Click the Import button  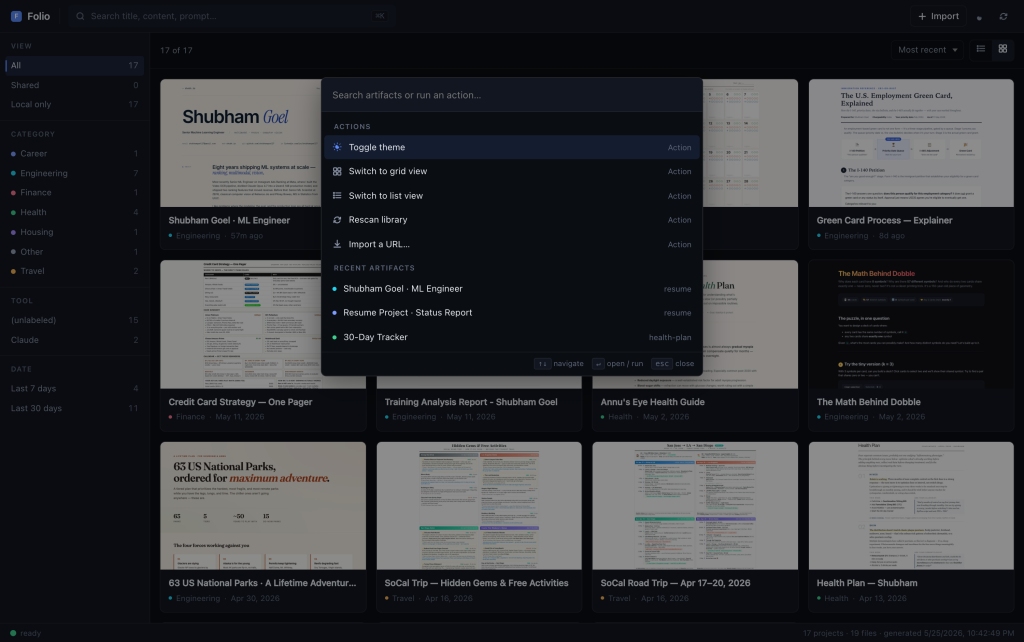(938, 16)
